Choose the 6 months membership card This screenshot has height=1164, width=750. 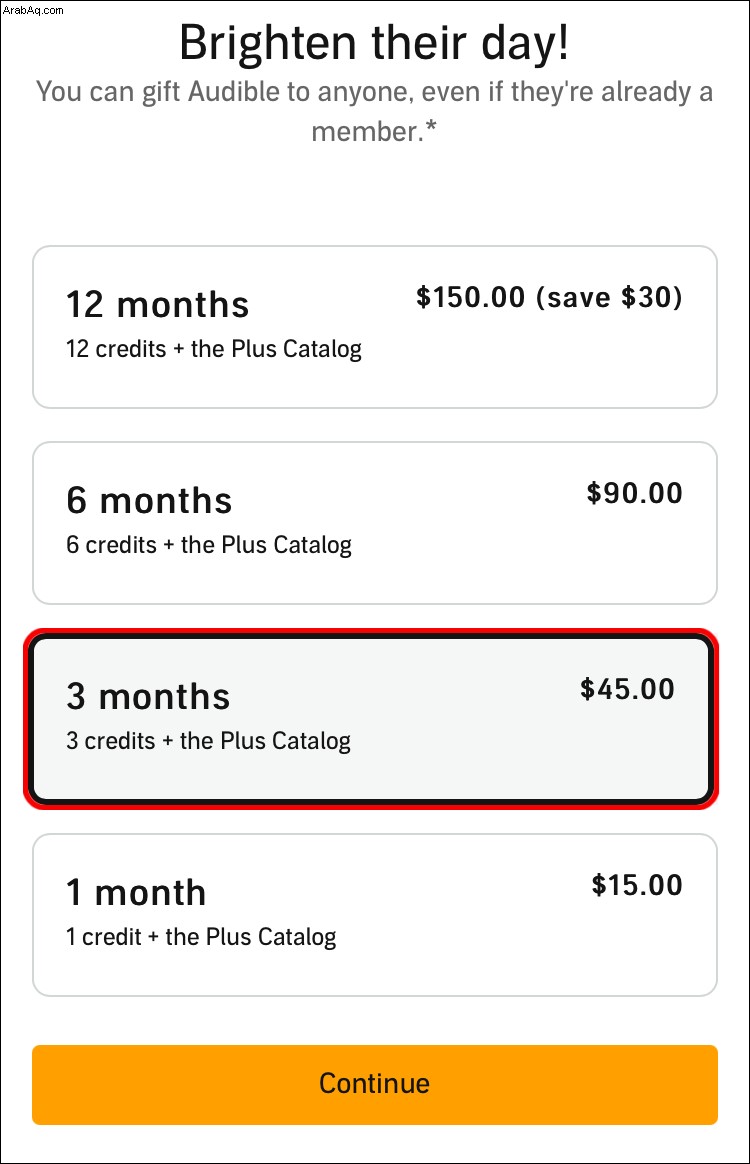point(375,523)
